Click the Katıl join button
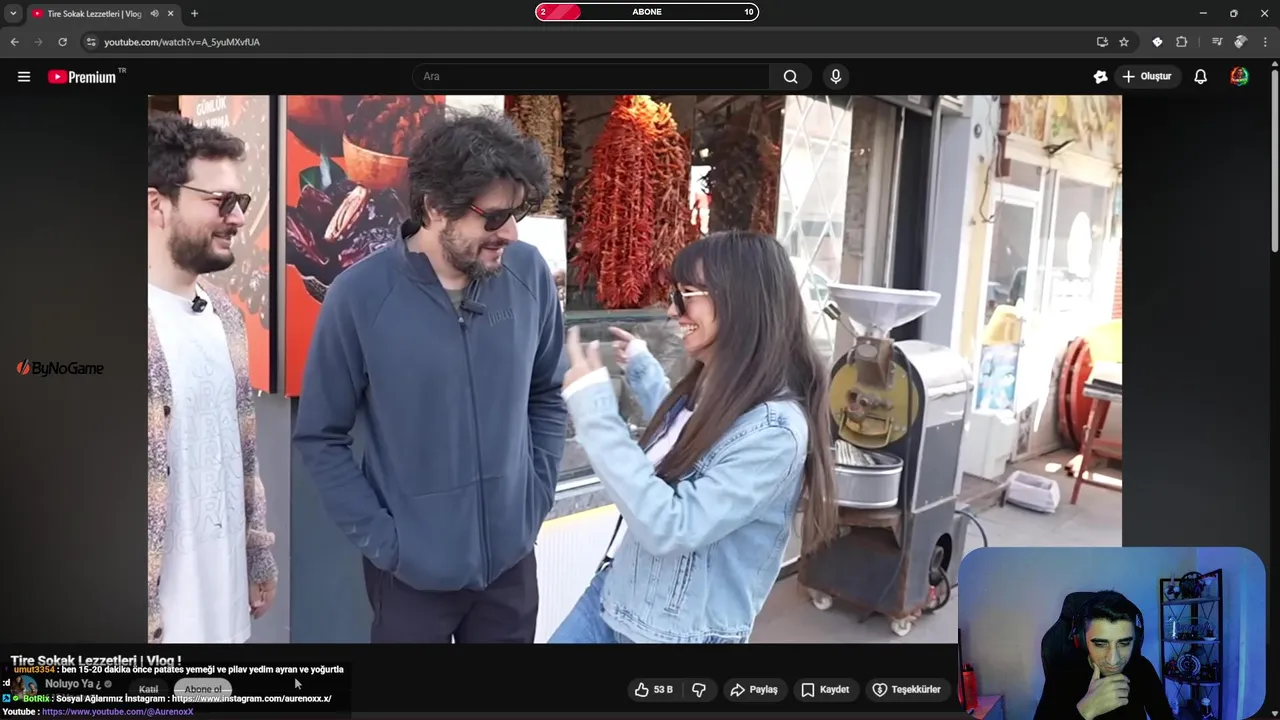Viewport: 1280px width, 720px height. [148, 689]
